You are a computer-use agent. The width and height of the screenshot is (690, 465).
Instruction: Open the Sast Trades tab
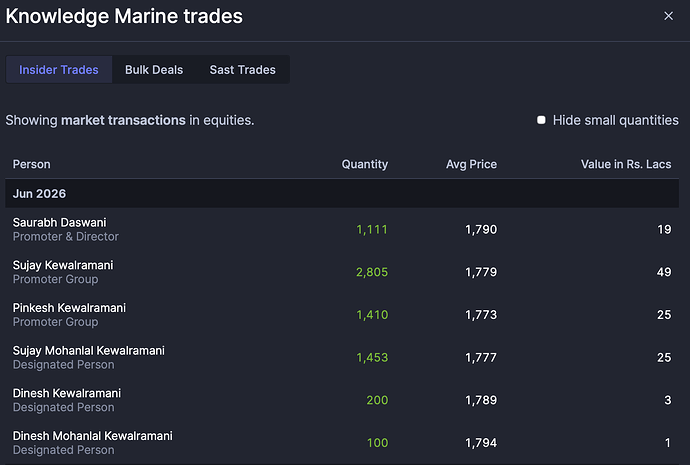242,70
